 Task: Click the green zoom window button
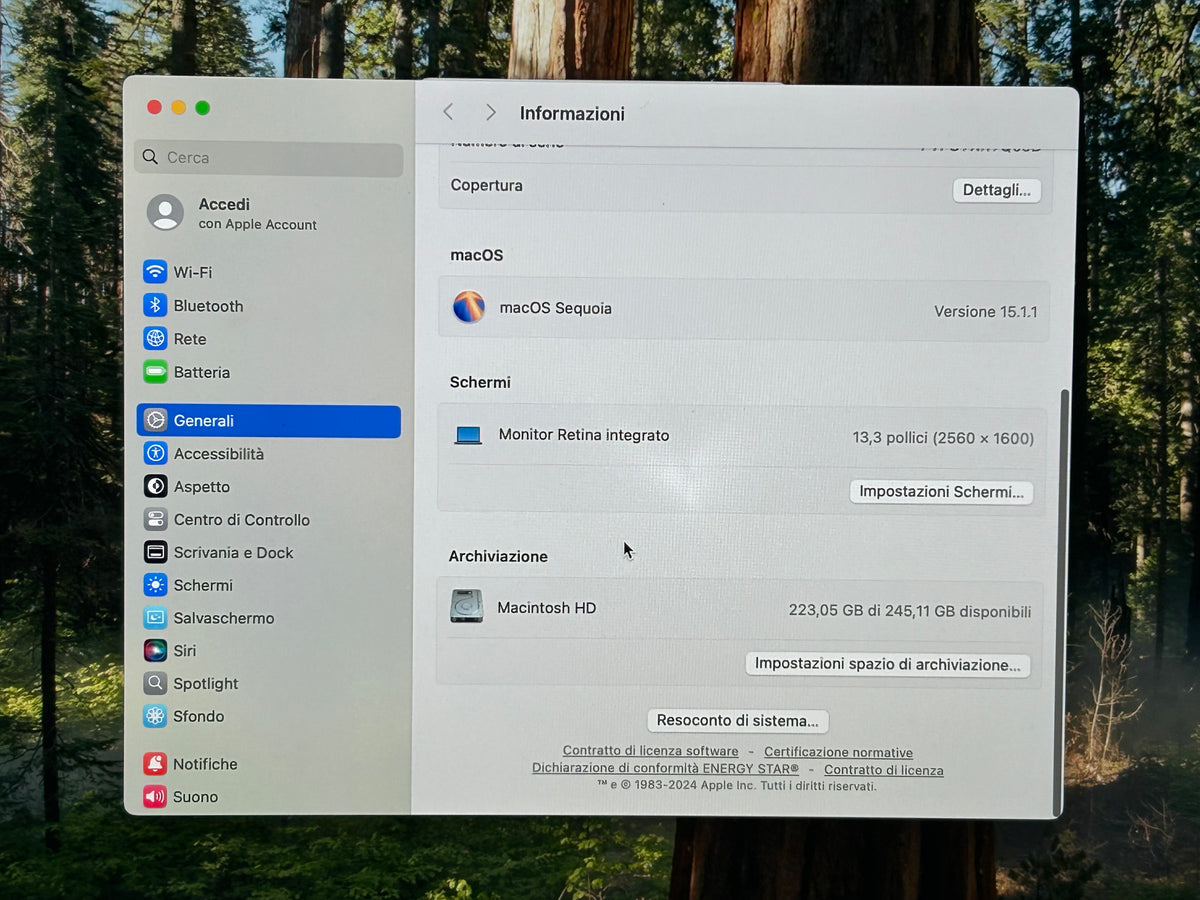[x=203, y=108]
